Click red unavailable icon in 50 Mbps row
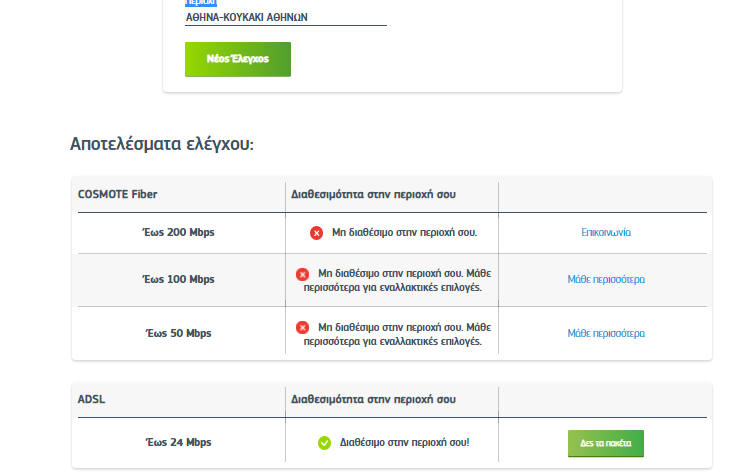Screen dimensions: 740x475 click(303, 328)
